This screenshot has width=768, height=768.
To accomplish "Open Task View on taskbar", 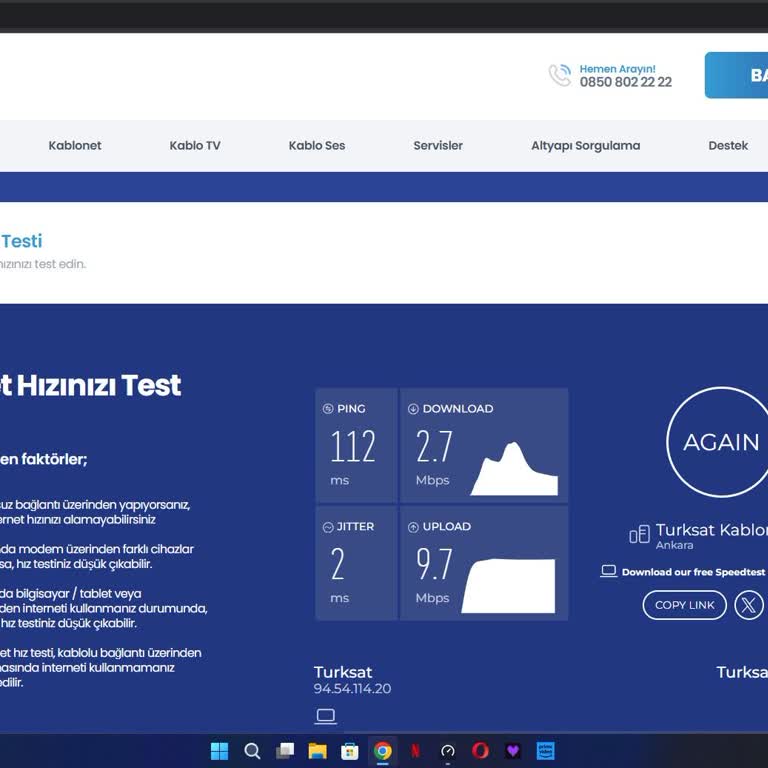I will (285, 751).
